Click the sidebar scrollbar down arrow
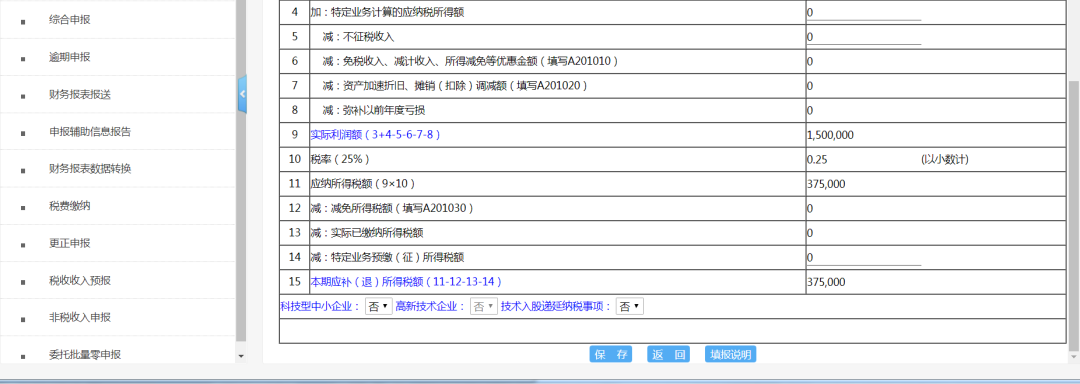The image size is (1080, 384). coord(240,356)
